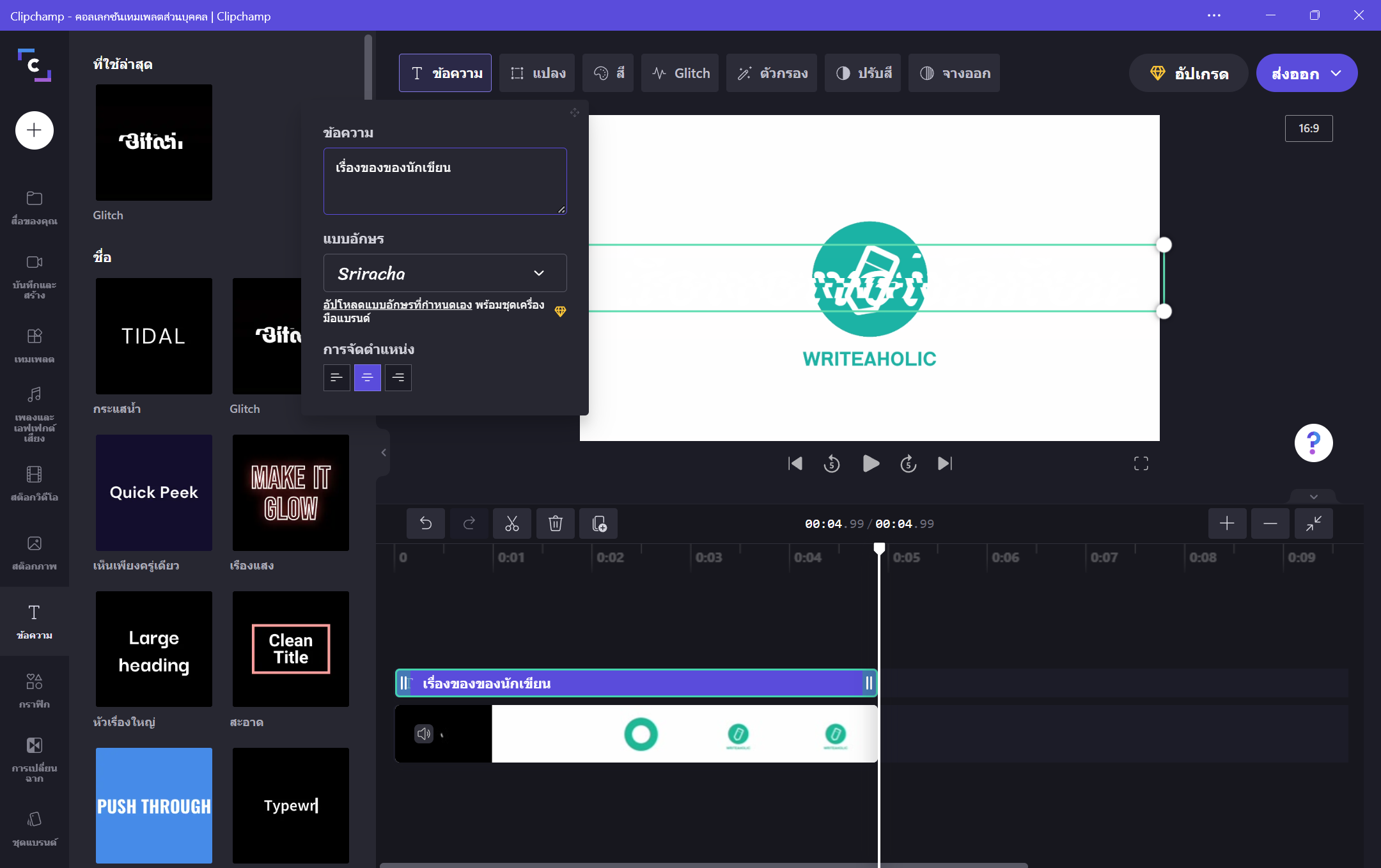The height and width of the screenshot is (868, 1381).
Task: Expand export options arrow
Action: (1336, 74)
